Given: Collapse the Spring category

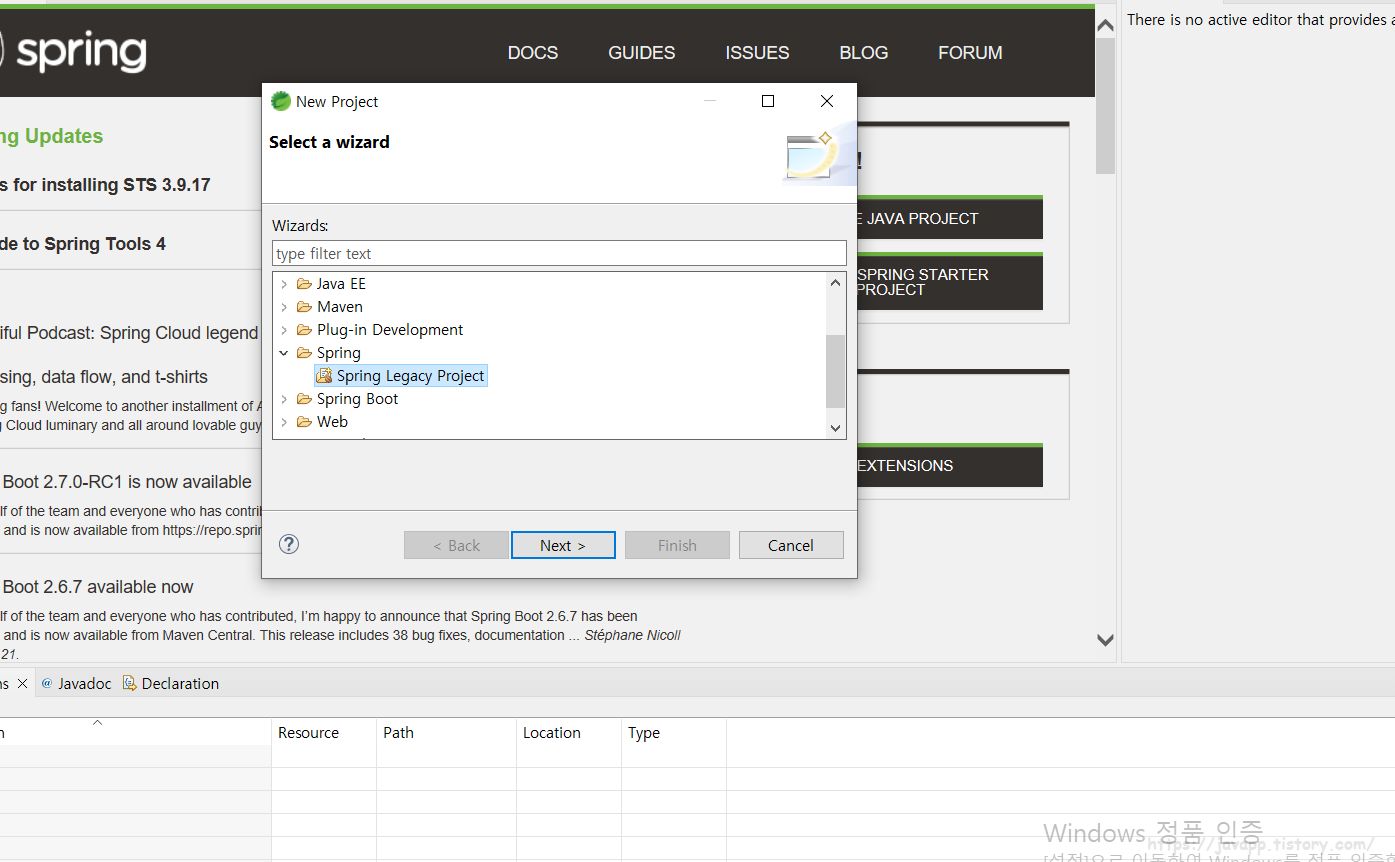Looking at the screenshot, I should pyautogui.click(x=284, y=353).
